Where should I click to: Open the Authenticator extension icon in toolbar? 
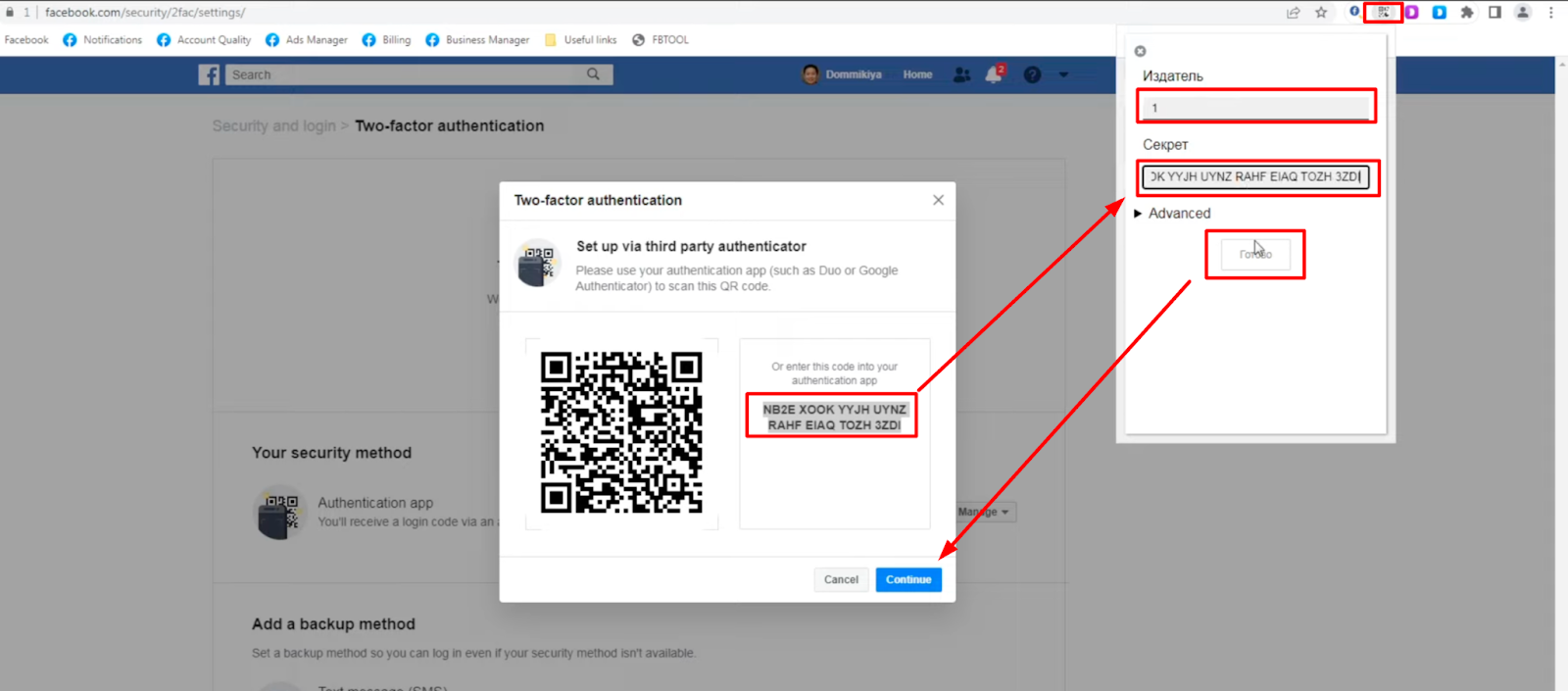tap(1383, 13)
